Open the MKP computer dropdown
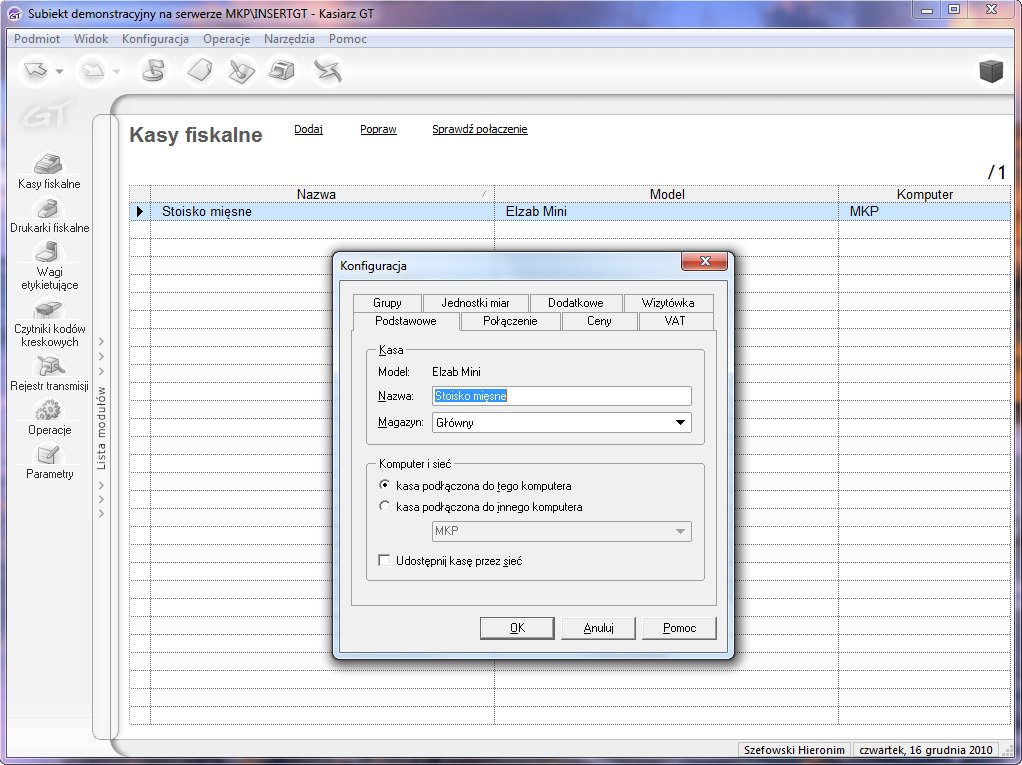The height and width of the screenshot is (765, 1022). point(680,531)
